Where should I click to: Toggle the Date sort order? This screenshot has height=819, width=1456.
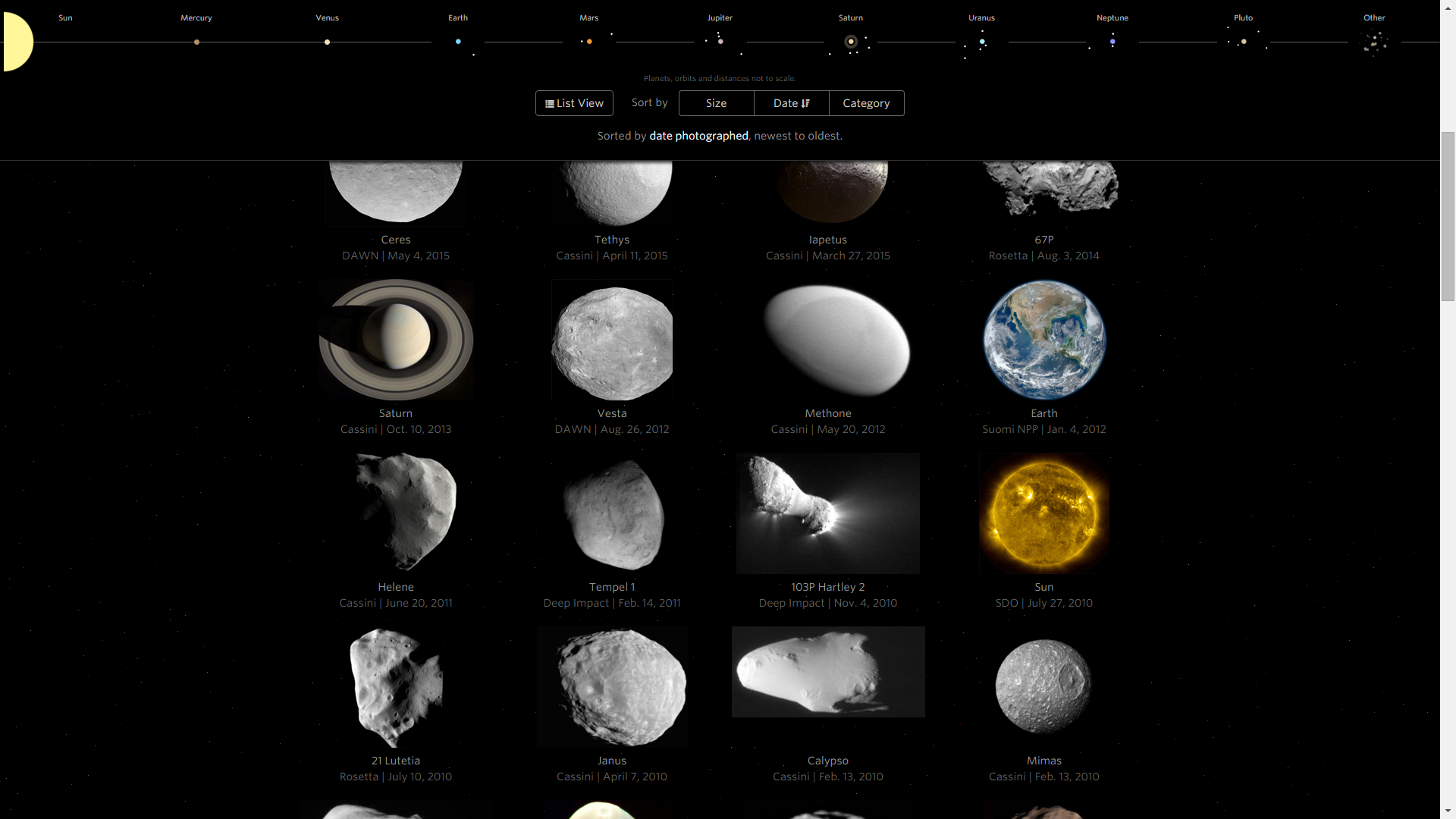[791, 103]
